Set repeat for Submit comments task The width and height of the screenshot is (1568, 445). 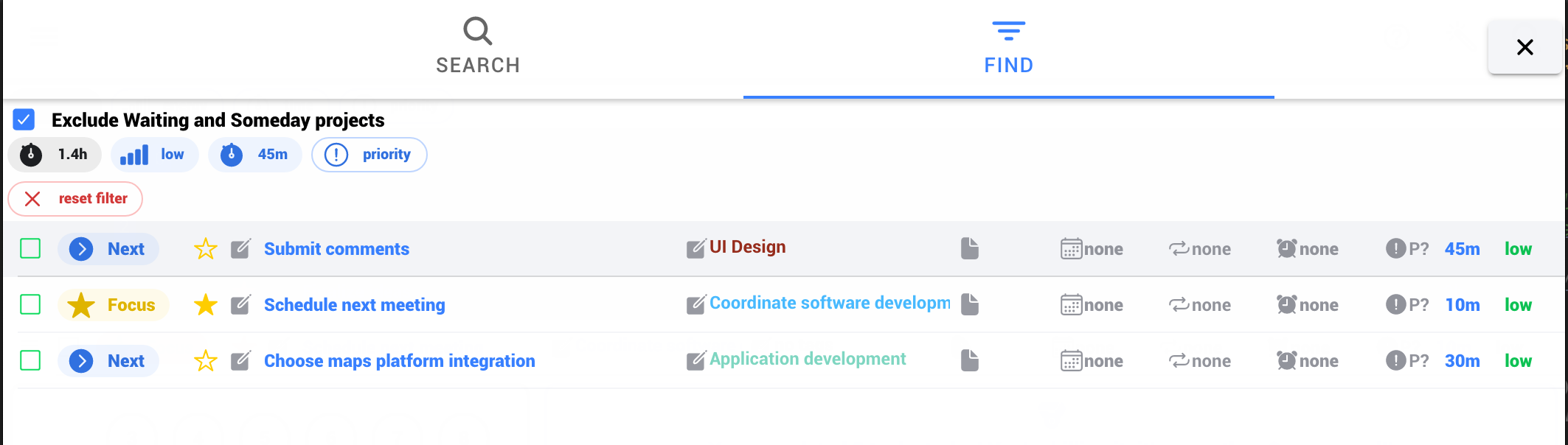(x=1199, y=249)
